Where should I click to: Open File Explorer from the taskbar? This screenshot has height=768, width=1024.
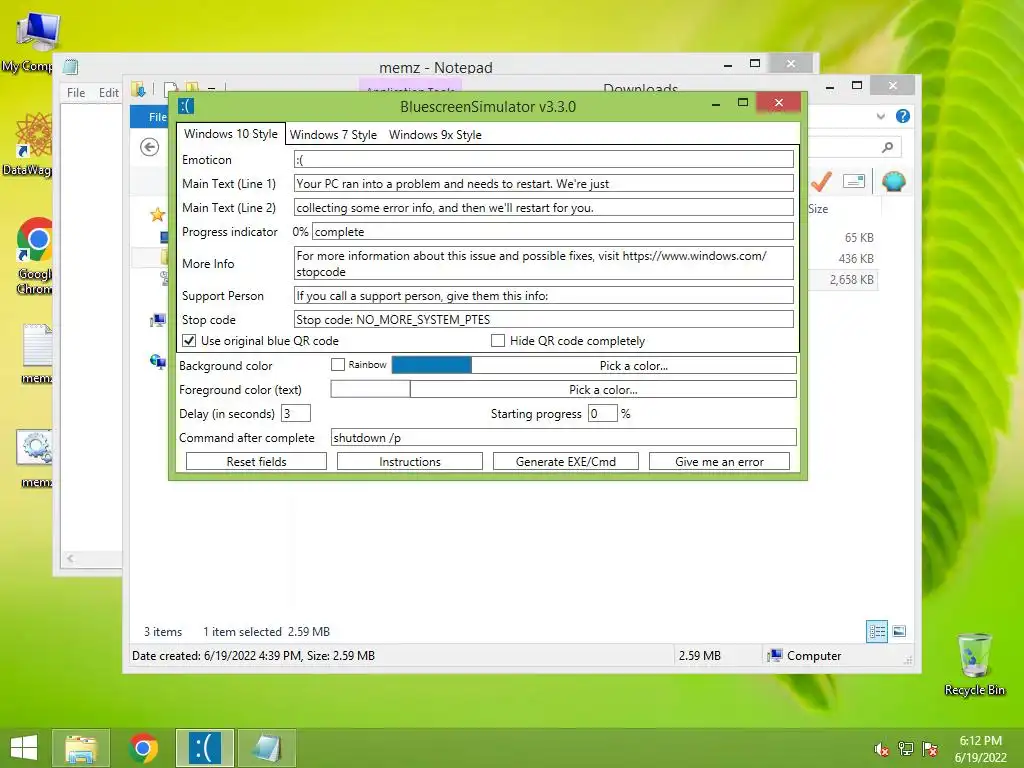click(81, 748)
